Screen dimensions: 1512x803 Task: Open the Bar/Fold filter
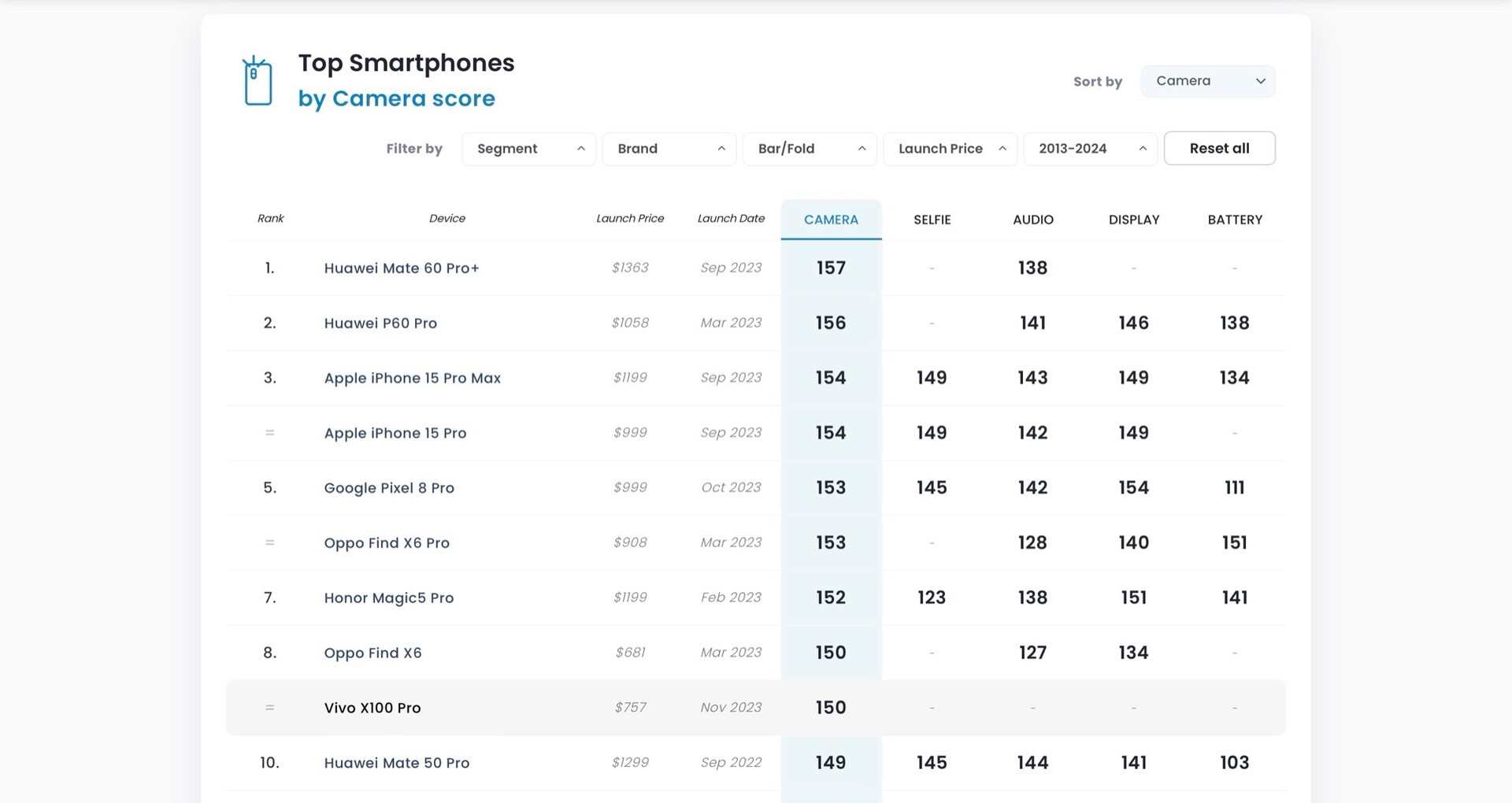point(810,149)
